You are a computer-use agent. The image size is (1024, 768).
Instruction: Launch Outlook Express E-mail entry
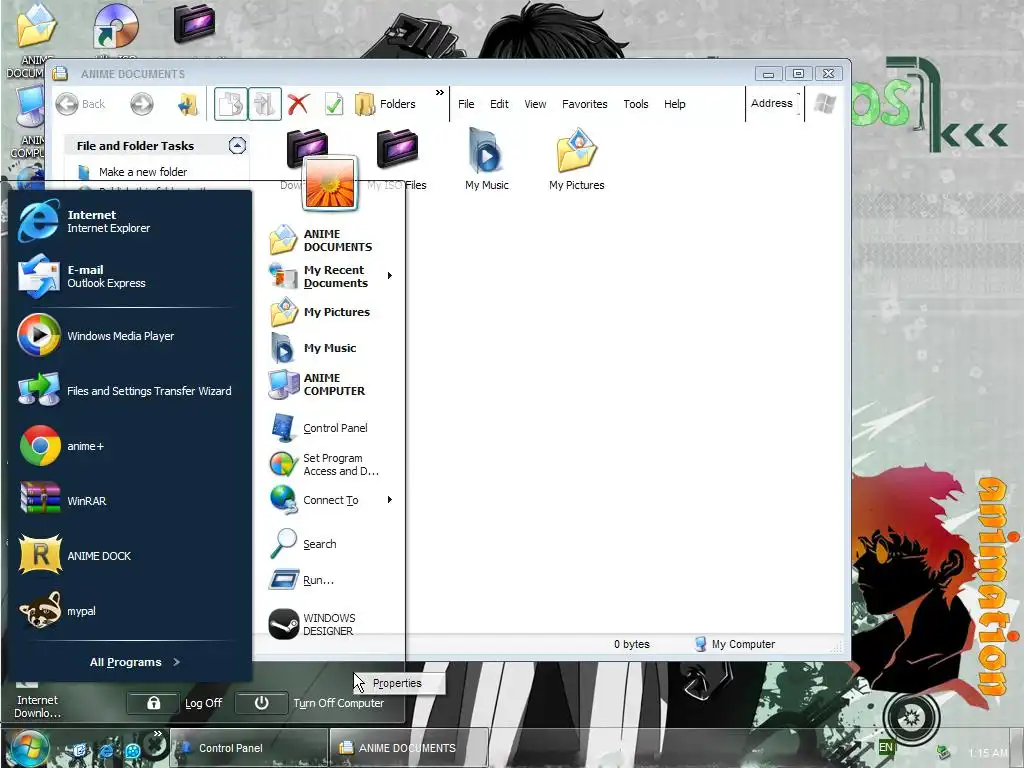coord(128,276)
